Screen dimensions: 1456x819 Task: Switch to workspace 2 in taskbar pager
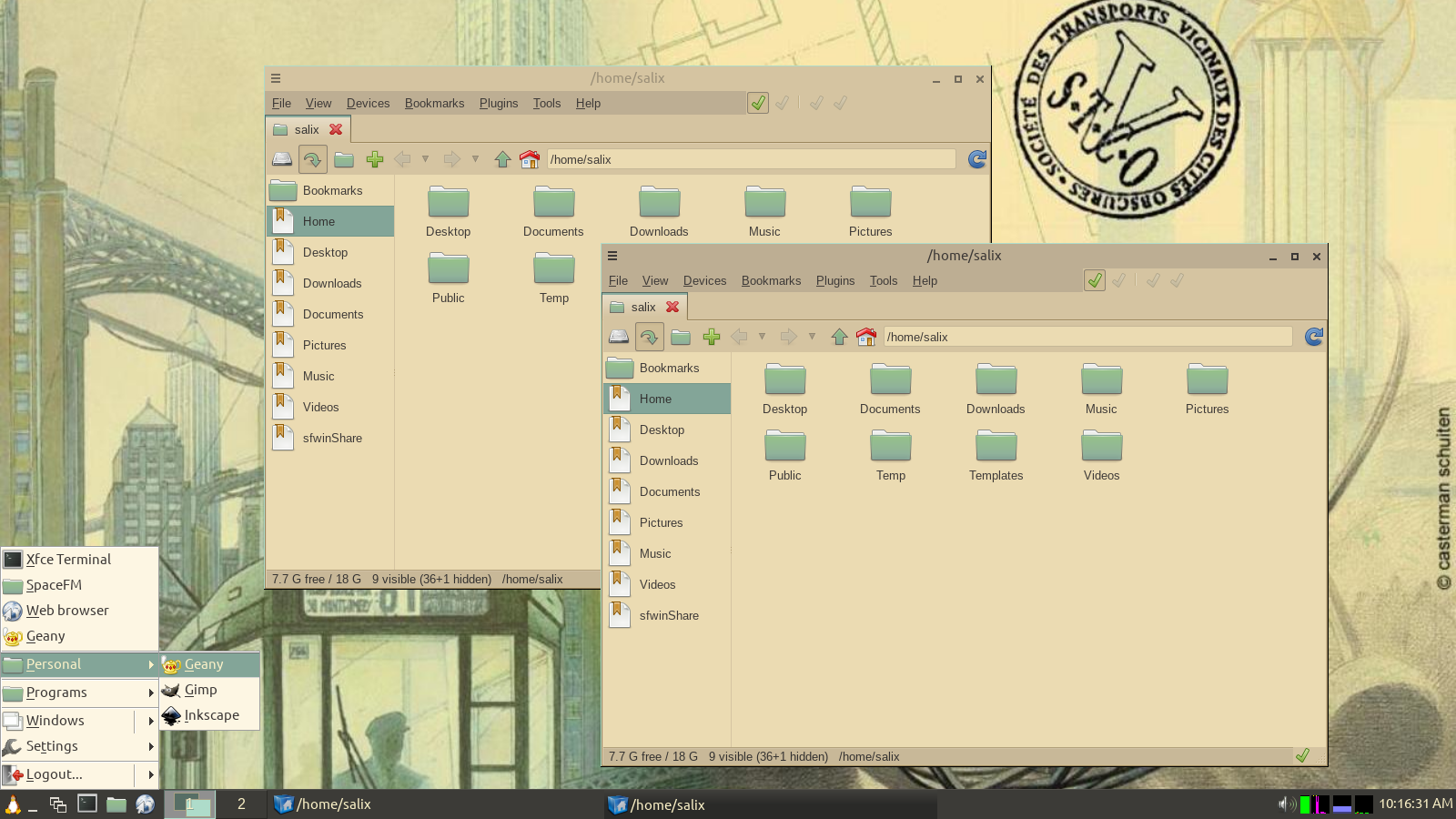point(241,804)
